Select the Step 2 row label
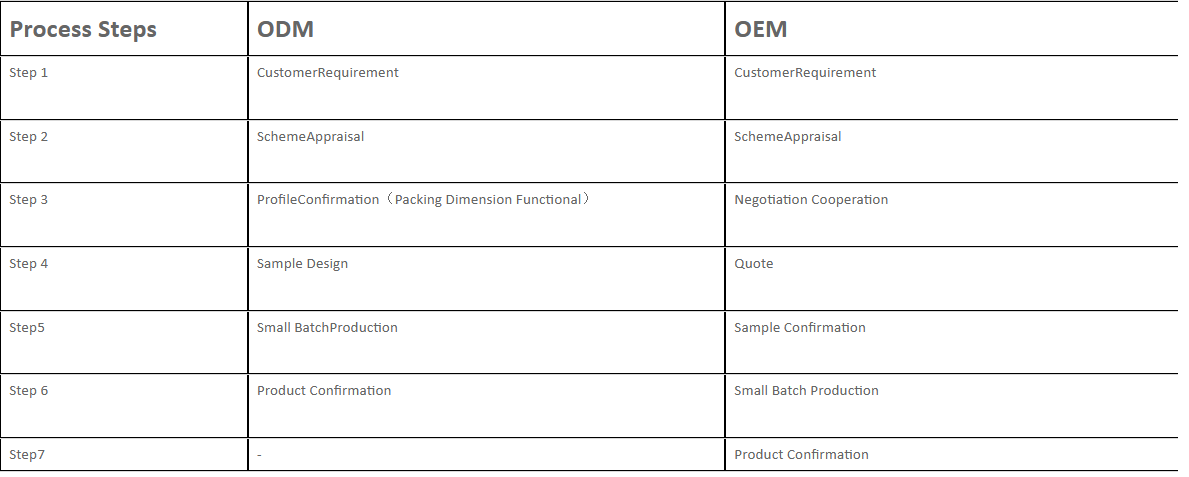The height and width of the screenshot is (477, 1189). pos(29,137)
